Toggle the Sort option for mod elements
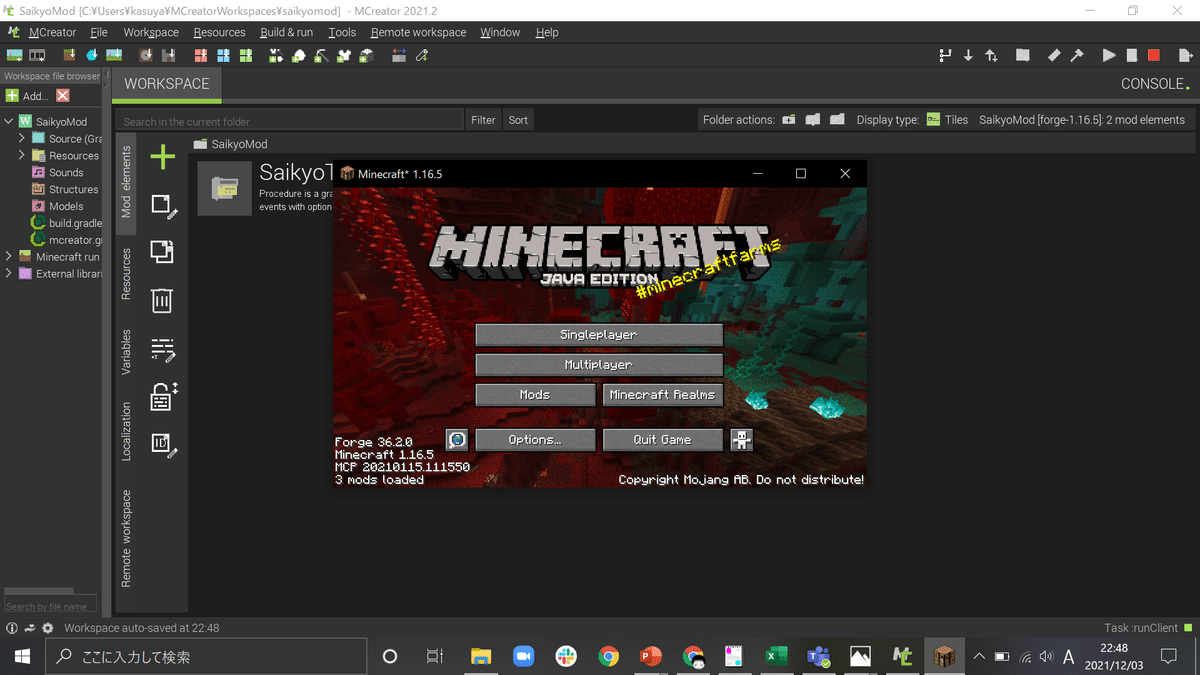The width and height of the screenshot is (1200, 675). tap(517, 119)
